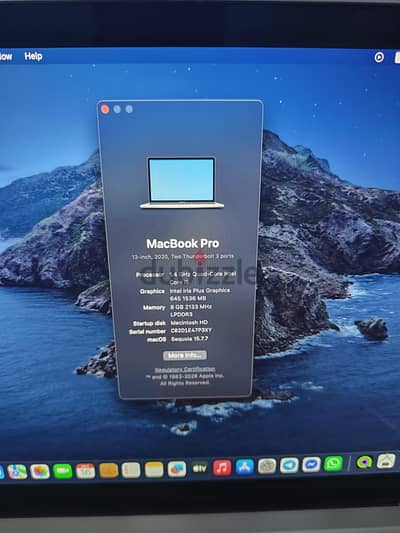Open the Help menu in menu bar
Viewport: 400px width, 533px height.
coord(33,56)
